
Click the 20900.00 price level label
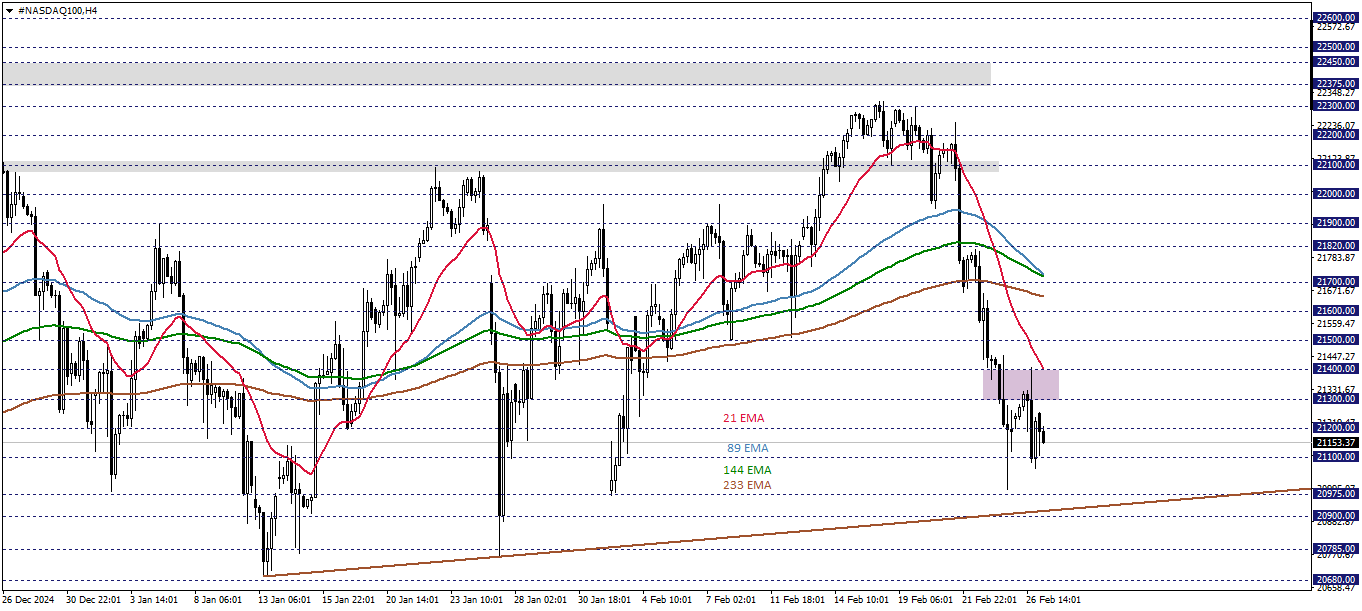pyautogui.click(x=1337, y=516)
